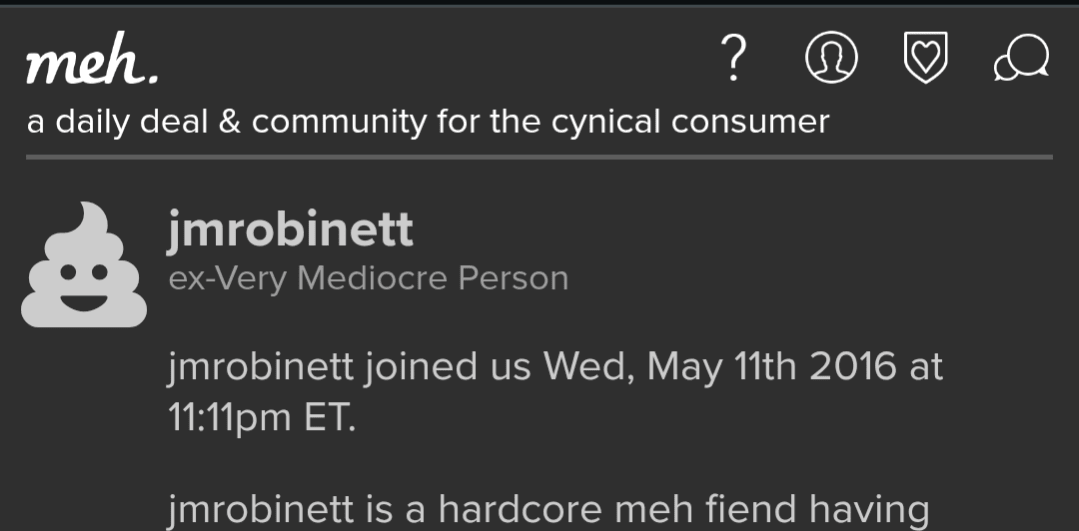Open help via question mark icon
Screen dimensions: 1079x531
[x=733, y=61]
